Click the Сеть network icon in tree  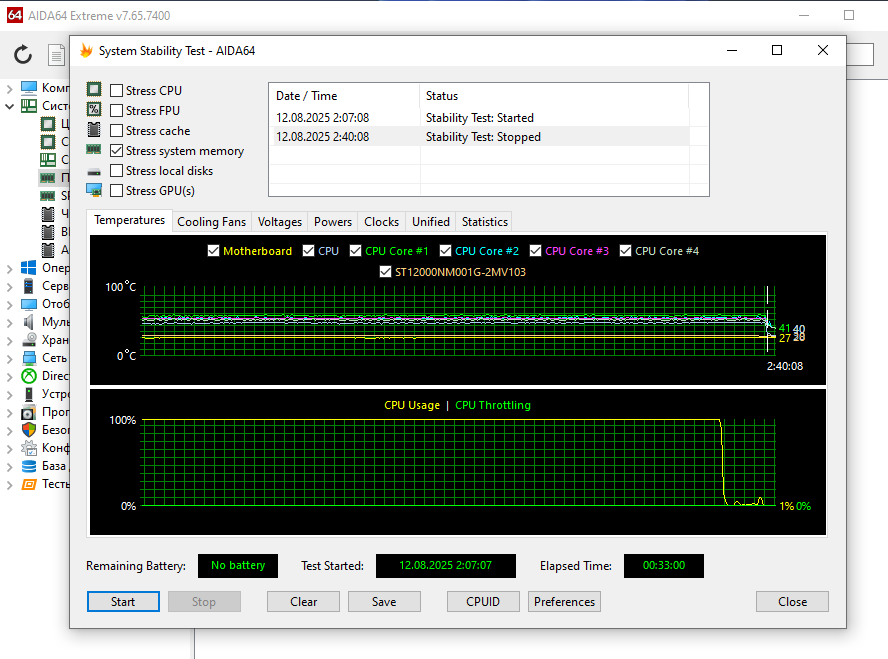29,358
